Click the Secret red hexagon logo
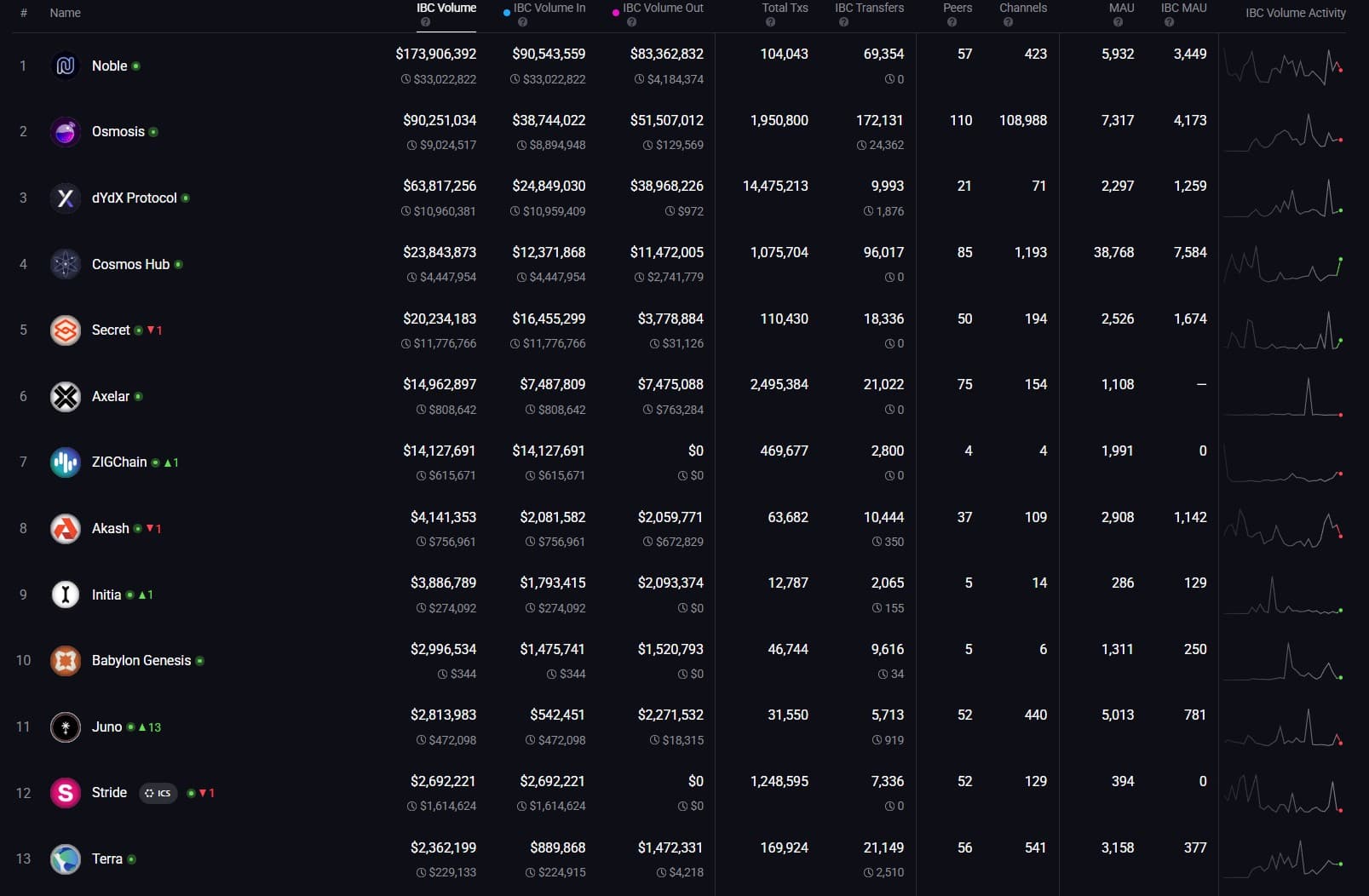 (66, 330)
